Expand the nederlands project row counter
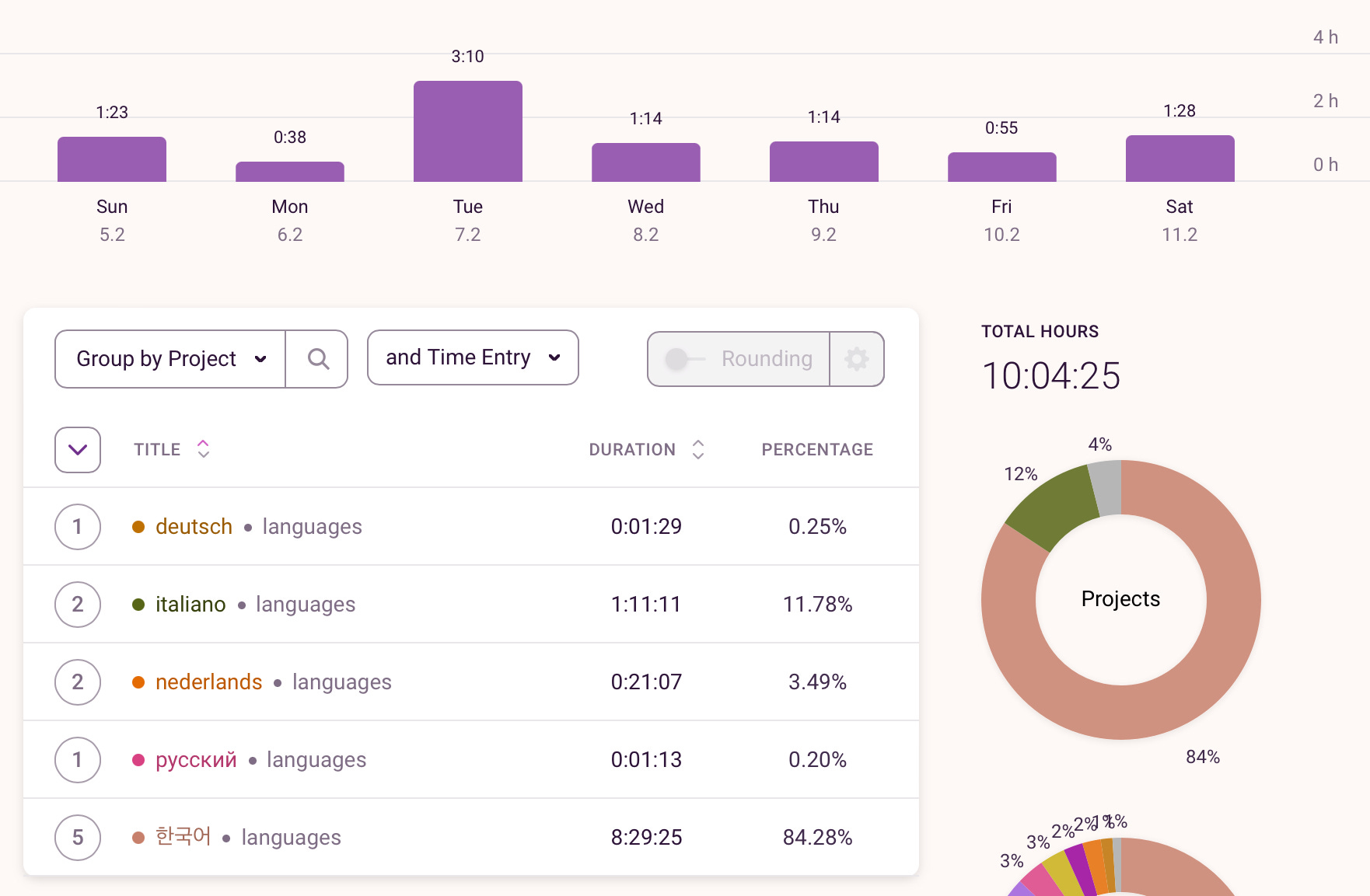 click(x=78, y=682)
